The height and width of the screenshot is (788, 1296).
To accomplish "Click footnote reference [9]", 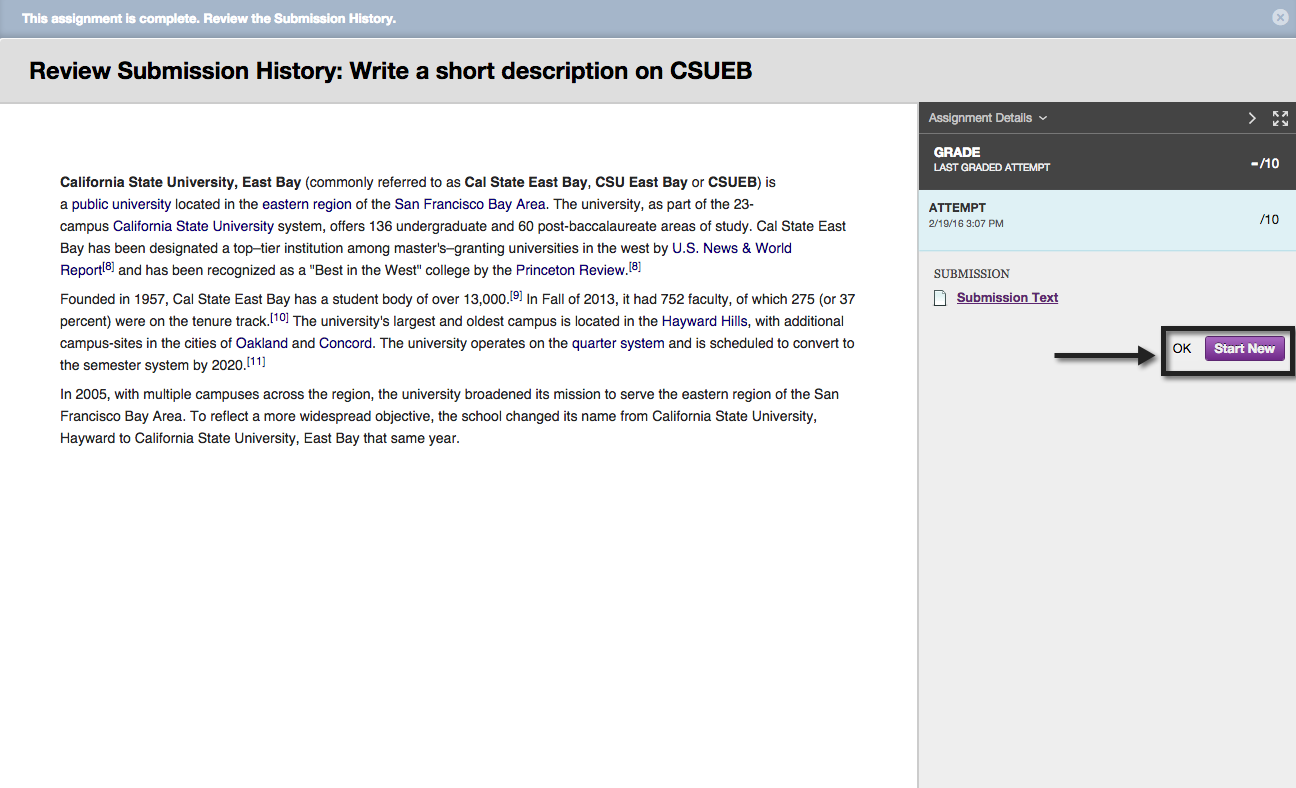I will (516, 295).
